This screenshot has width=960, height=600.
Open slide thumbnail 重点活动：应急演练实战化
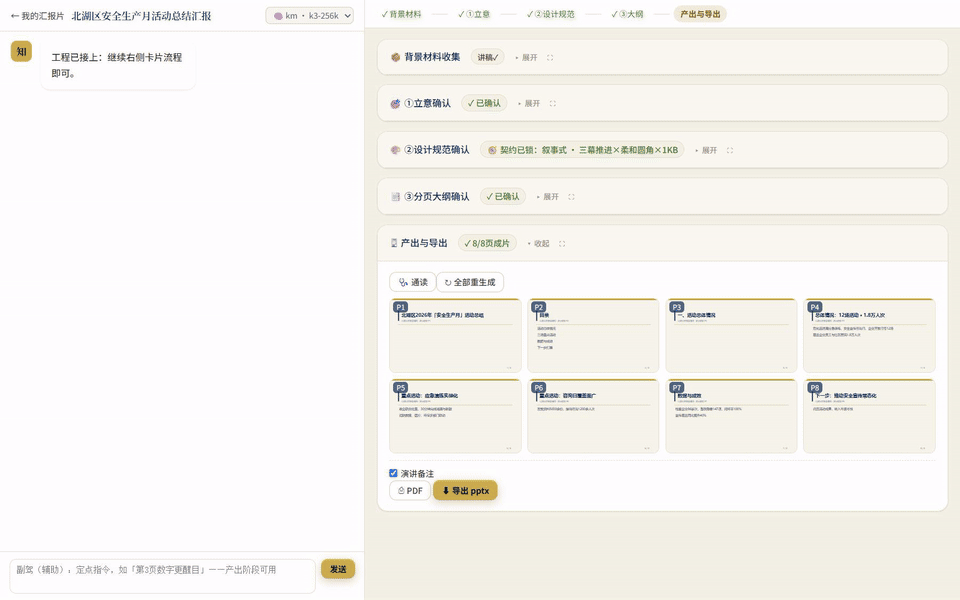click(455, 416)
